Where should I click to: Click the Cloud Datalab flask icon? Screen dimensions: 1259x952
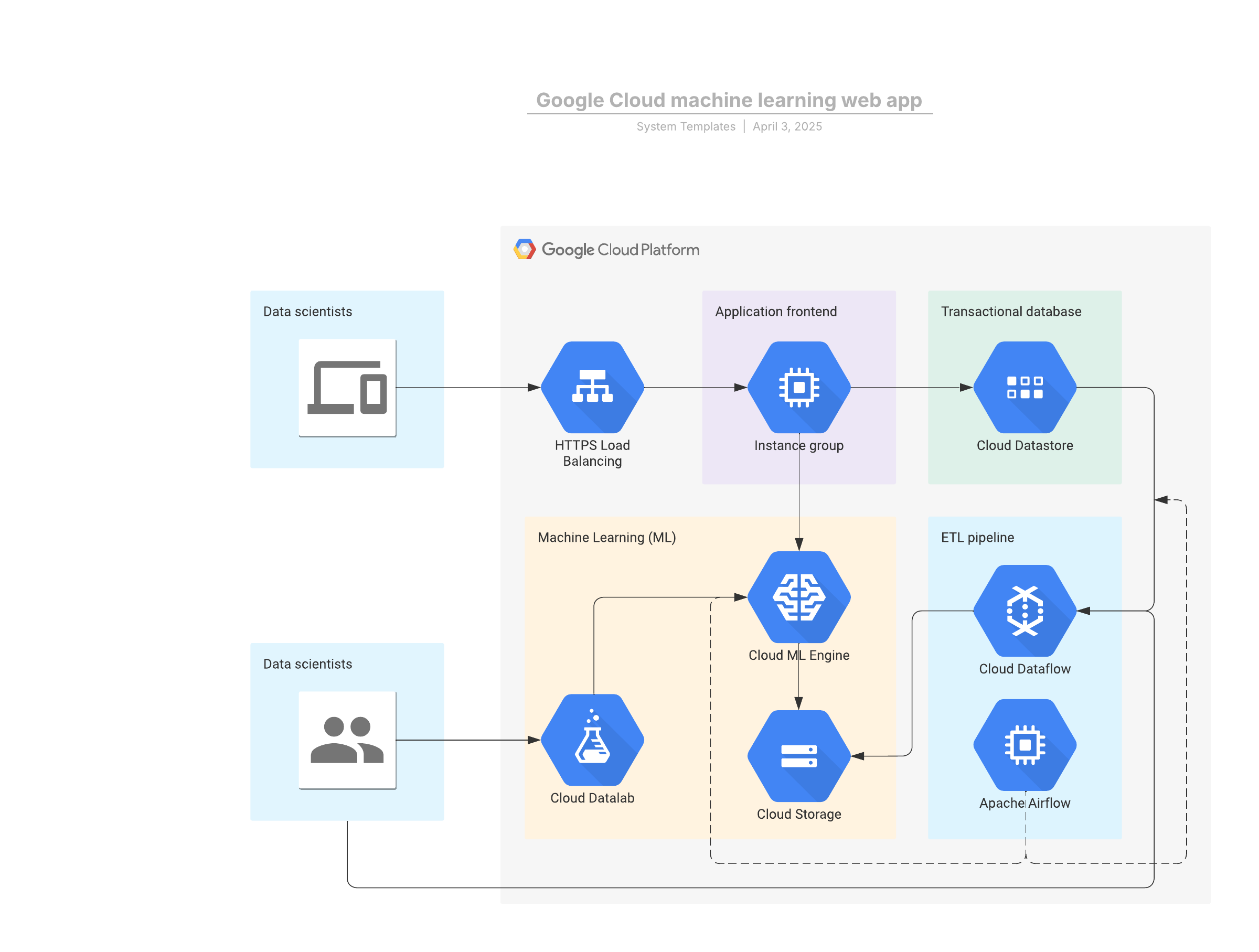592,740
